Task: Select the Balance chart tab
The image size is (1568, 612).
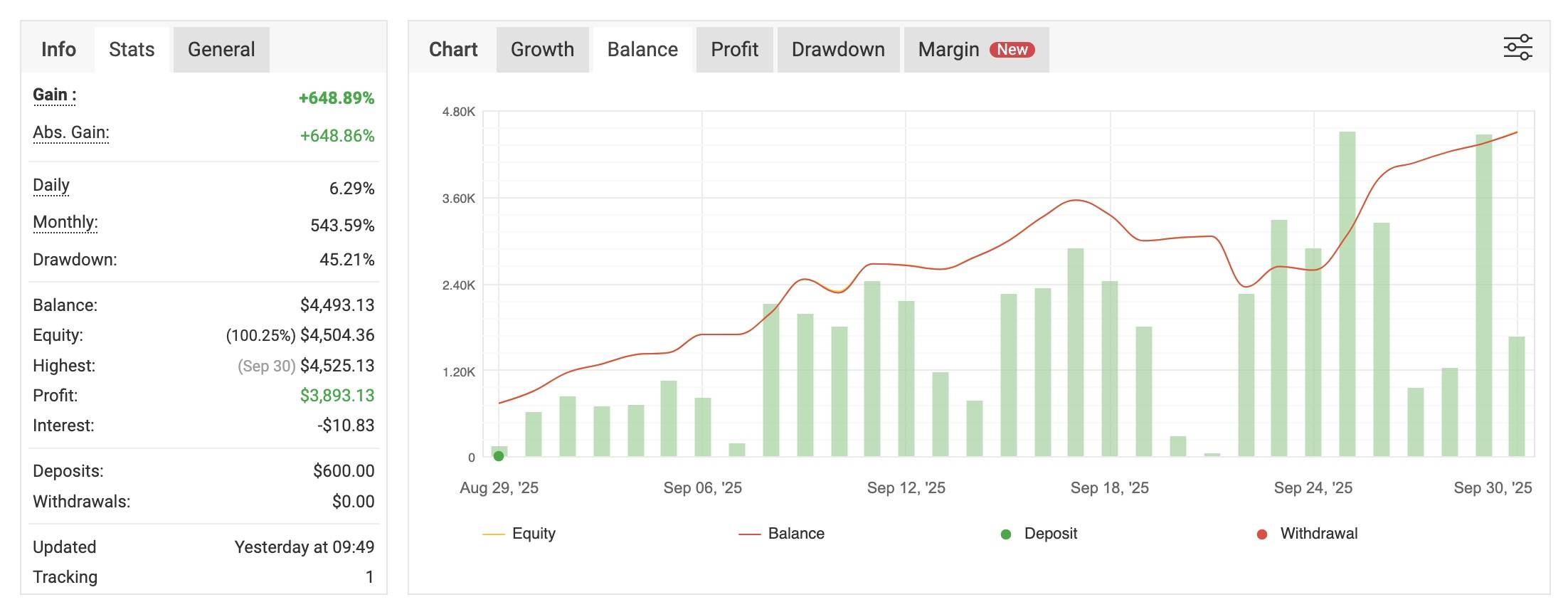Action: 642,50
